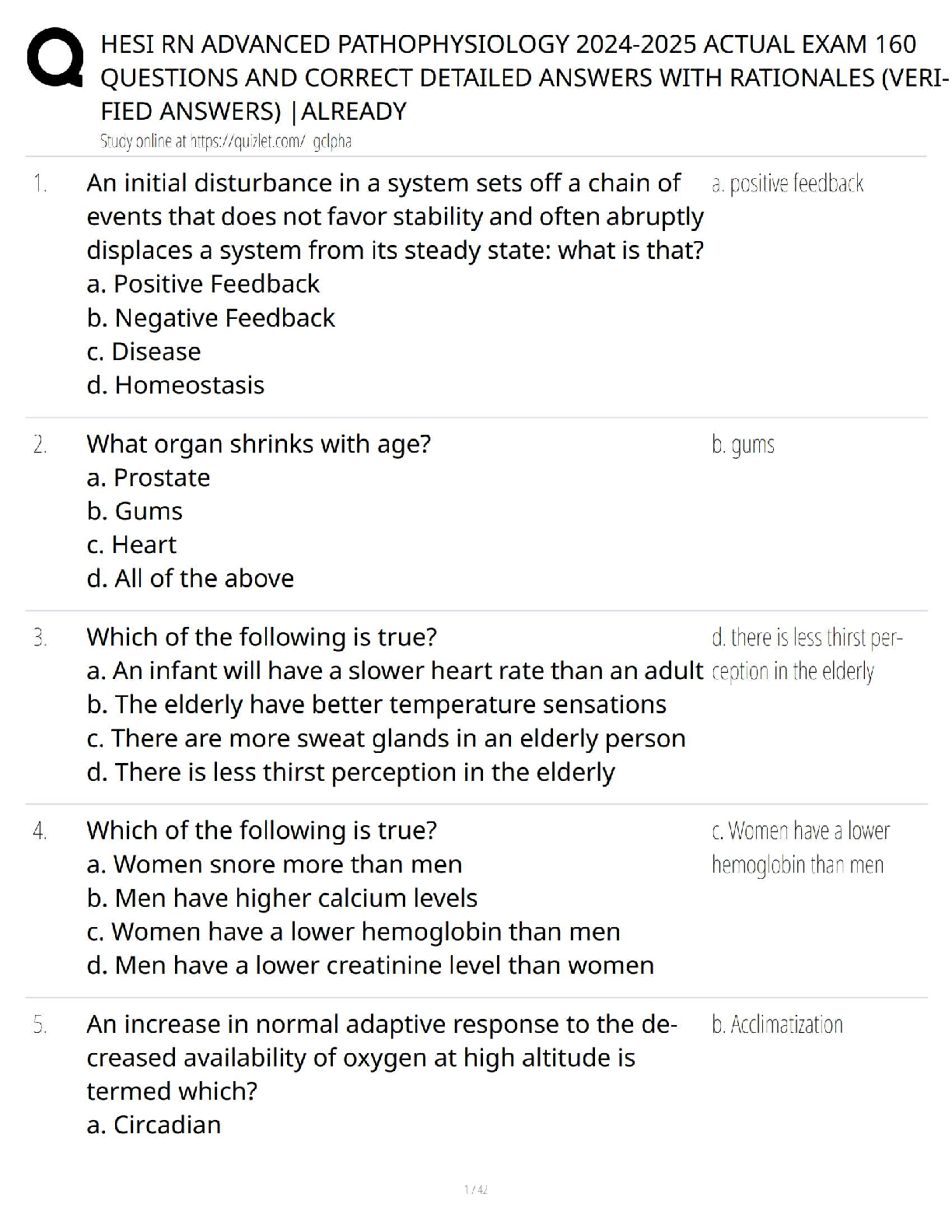Click the 'b. gums' answer on the right
This screenshot has width=952, height=1232.
[743, 445]
